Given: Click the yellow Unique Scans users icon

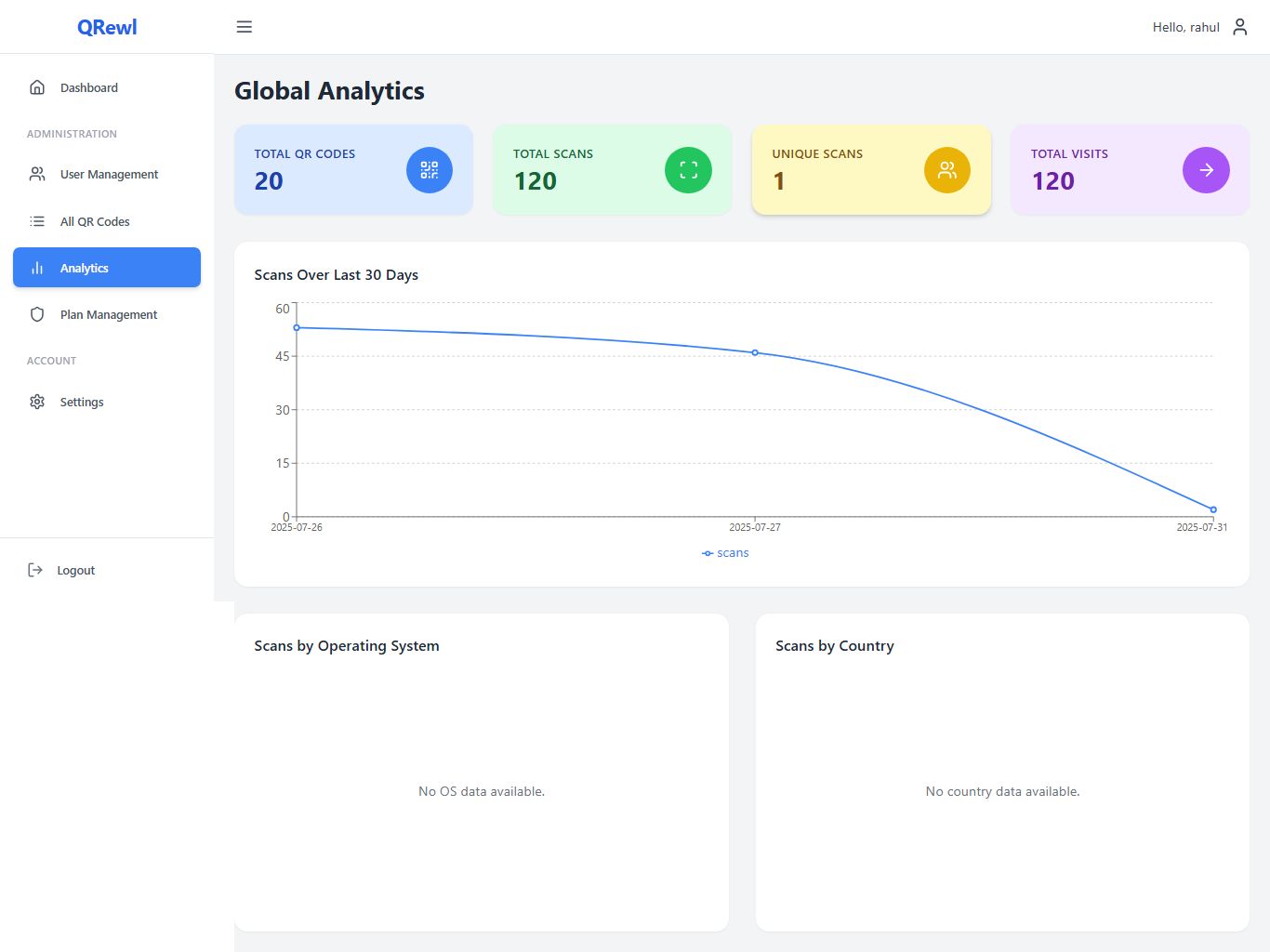Looking at the screenshot, I should click(946, 170).
